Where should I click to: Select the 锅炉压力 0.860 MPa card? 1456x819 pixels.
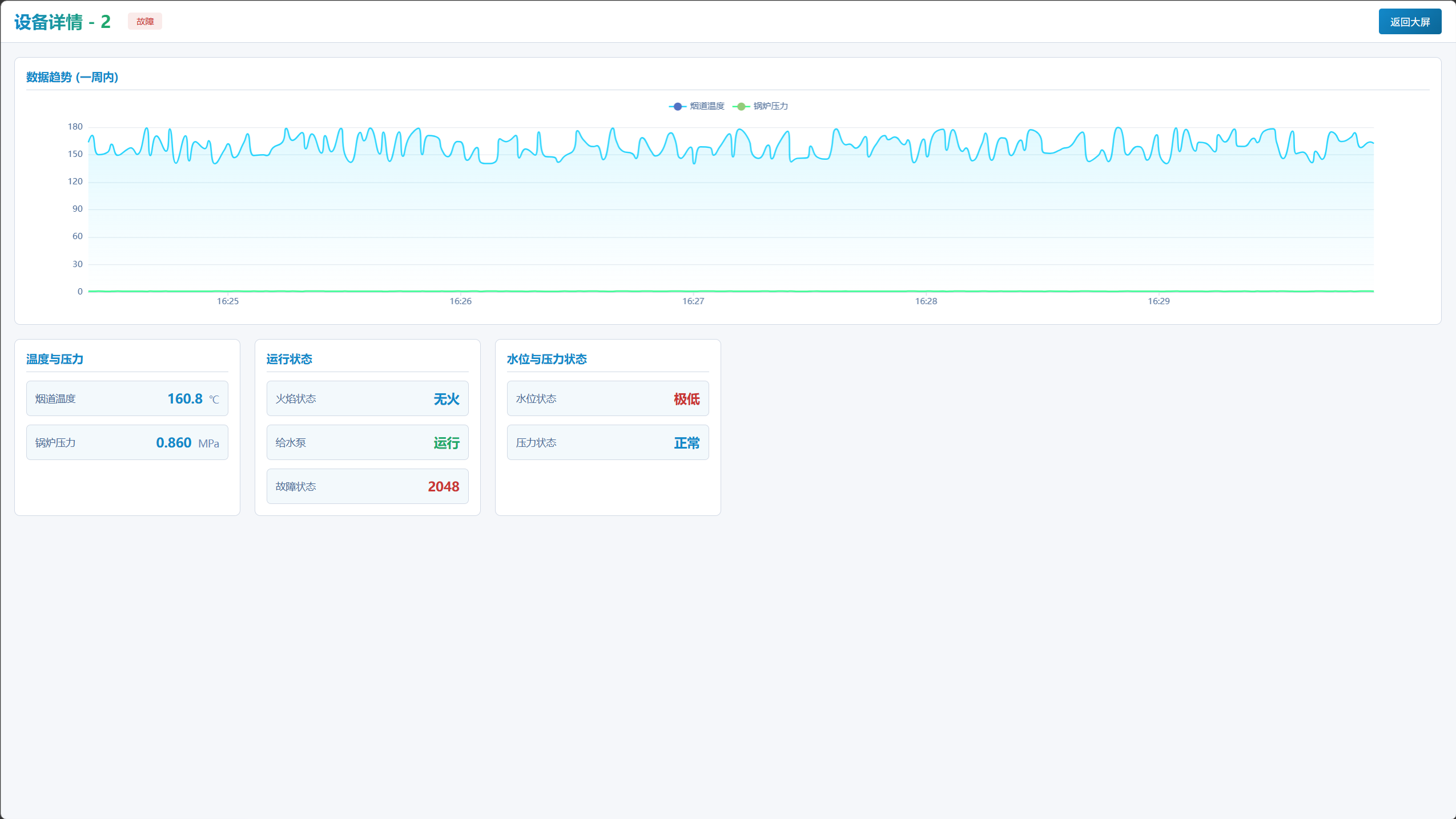point(127,442)
